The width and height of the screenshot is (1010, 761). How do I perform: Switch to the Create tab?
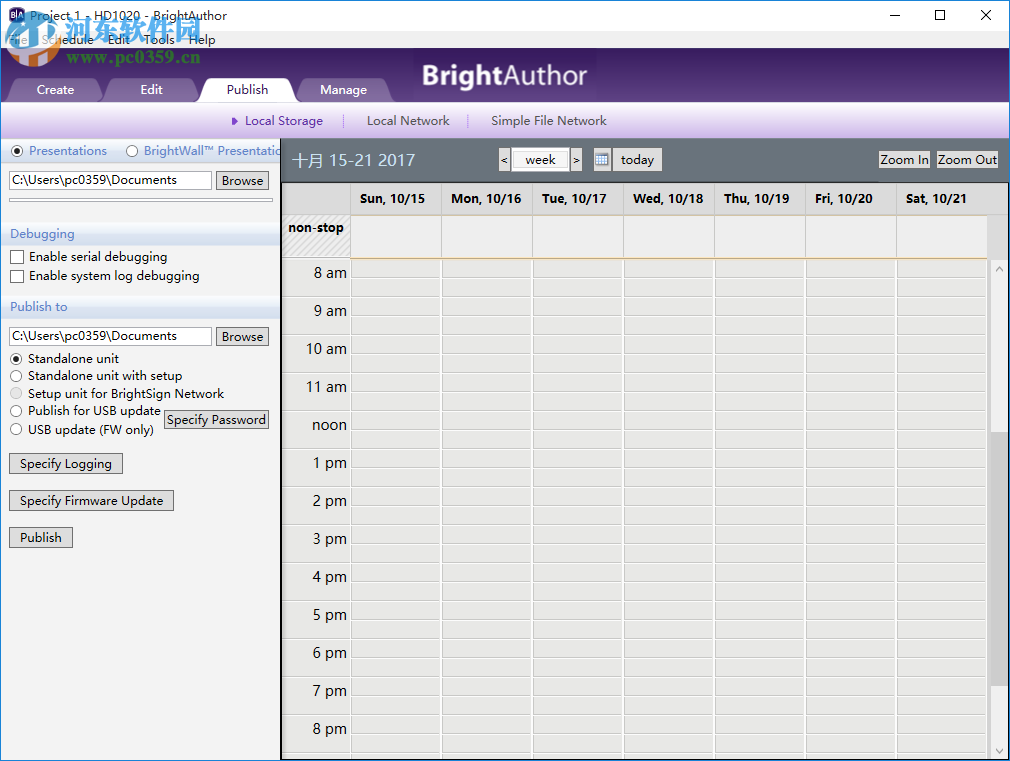(55, 89)
